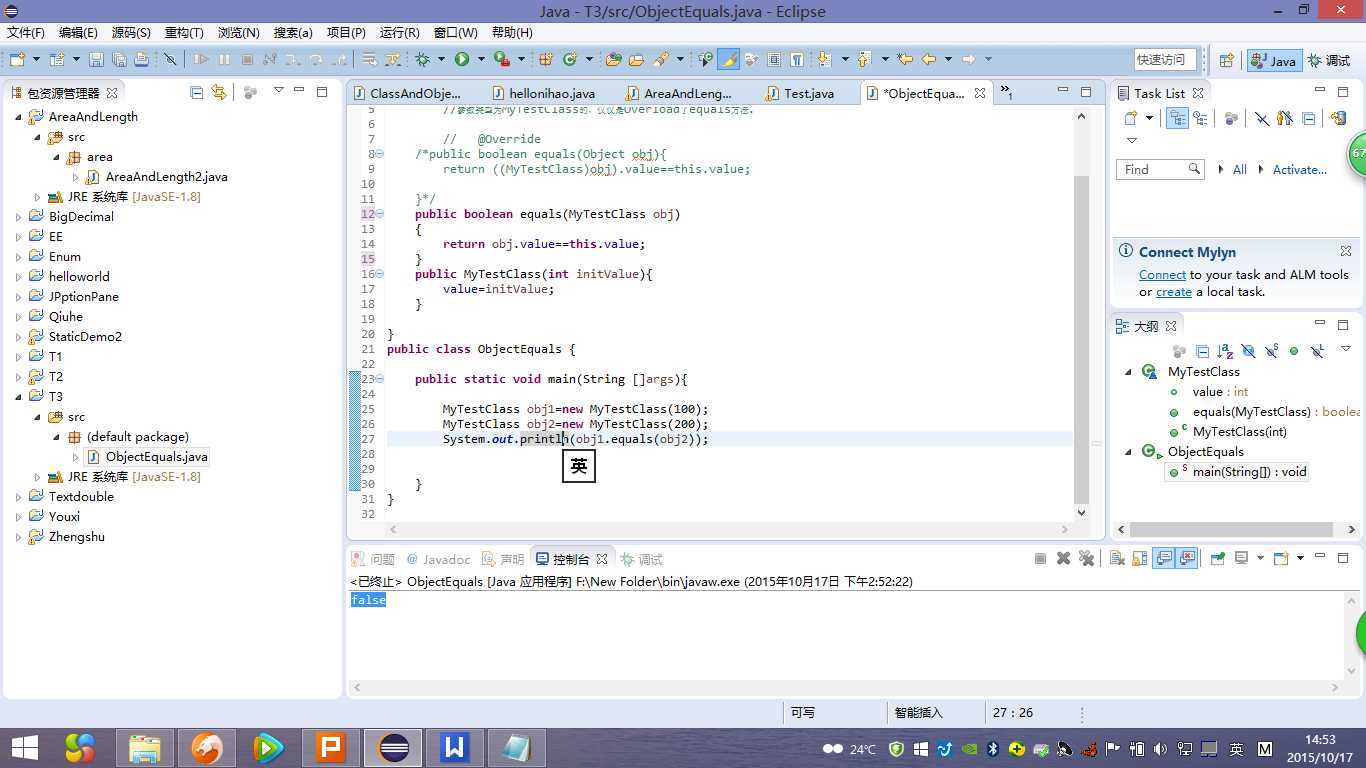This screenshot has width=1366, height=768.
Task: Toggle Hide Fields in Outline
Action: 1248,351
